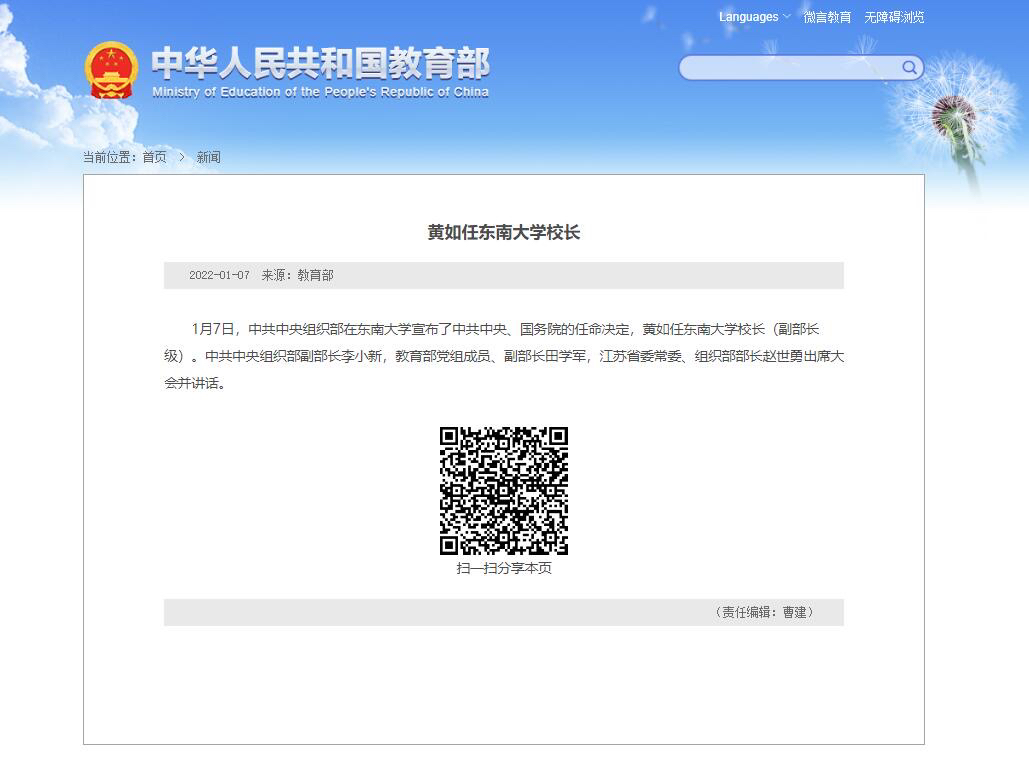Go to 首页 in breadcrumb
The image size is (1029, 761).
coord(155,157)
